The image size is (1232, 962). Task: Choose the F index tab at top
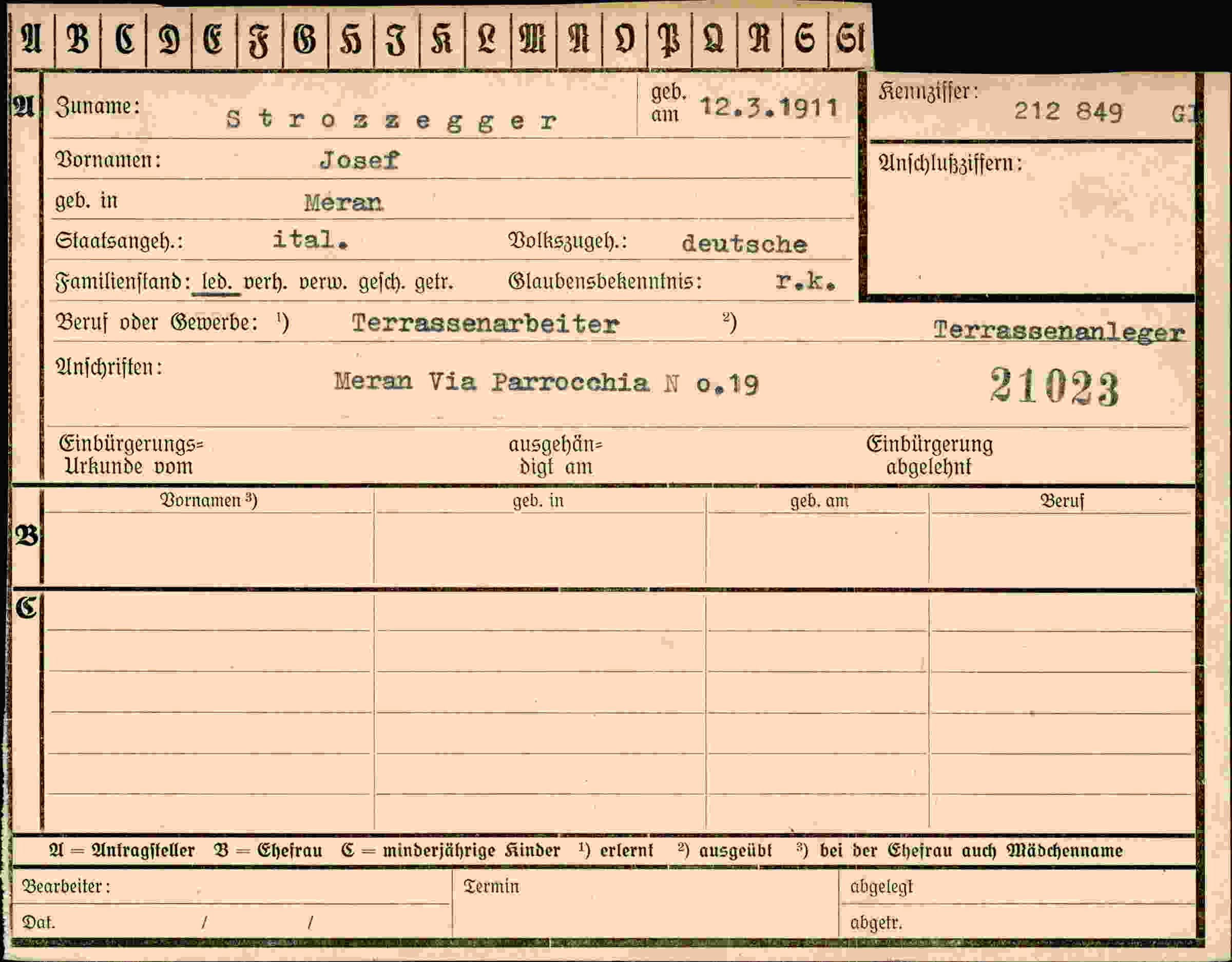259,40
